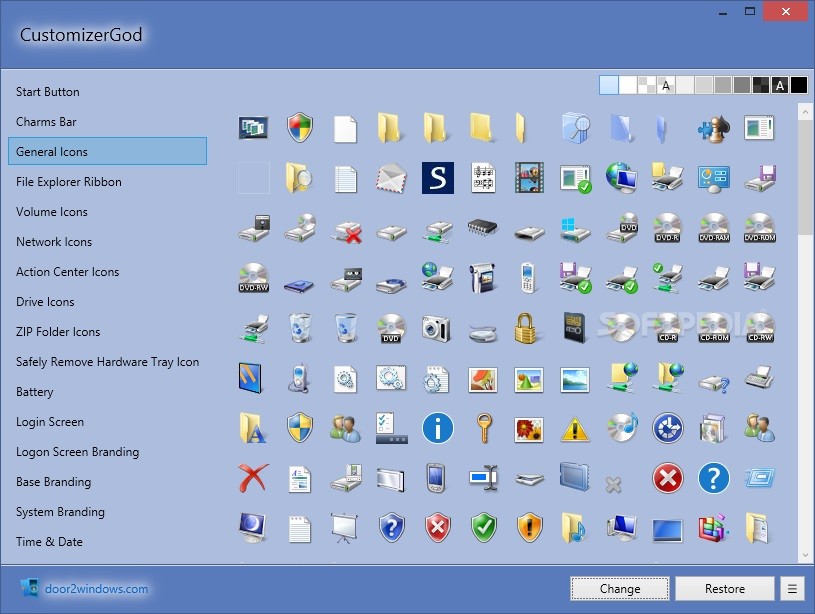Open the hamburger menu beside Restore
The width and height of the screenshot is (815, 614).
pyautogui.click(x=793, y=588)
